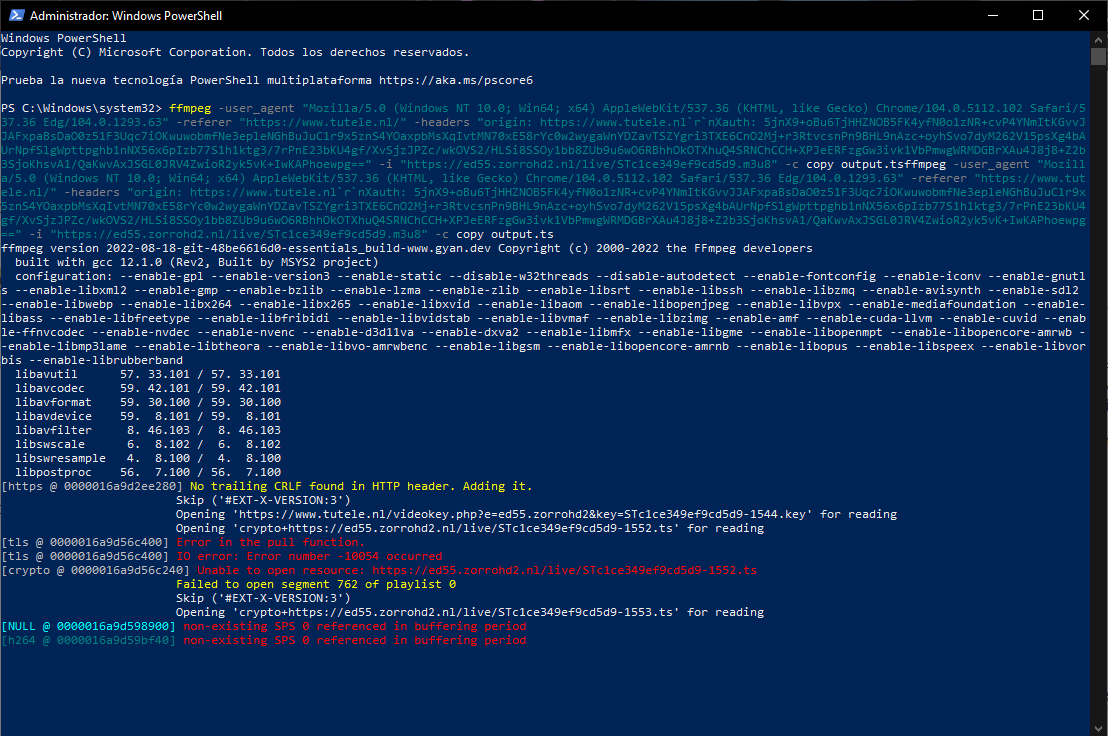This screenshot has height=736, width=1116.
Task: Close the PowerShell window
Action: 1084,15
